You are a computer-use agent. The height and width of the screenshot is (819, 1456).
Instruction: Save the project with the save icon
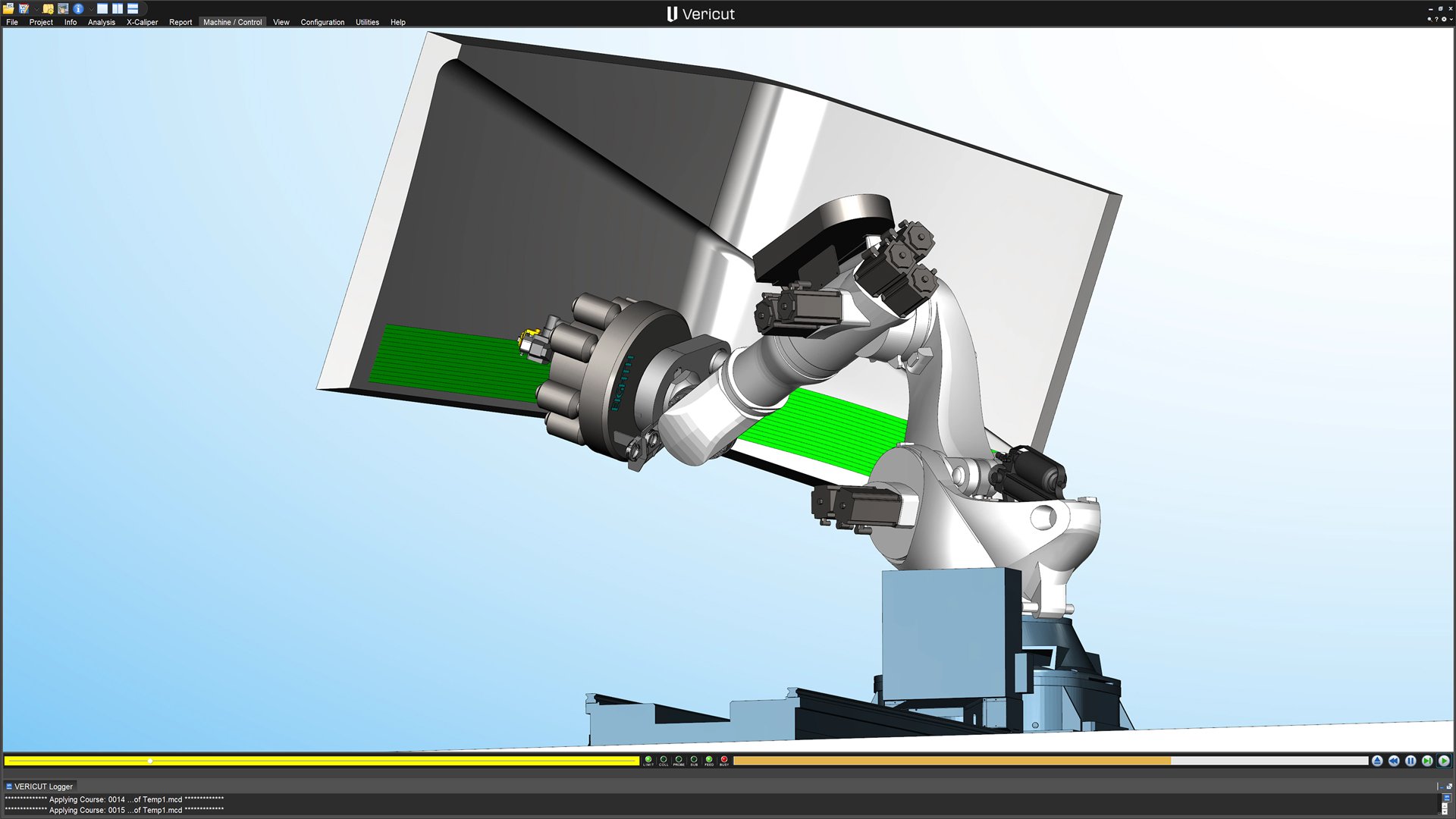[23, 8]
